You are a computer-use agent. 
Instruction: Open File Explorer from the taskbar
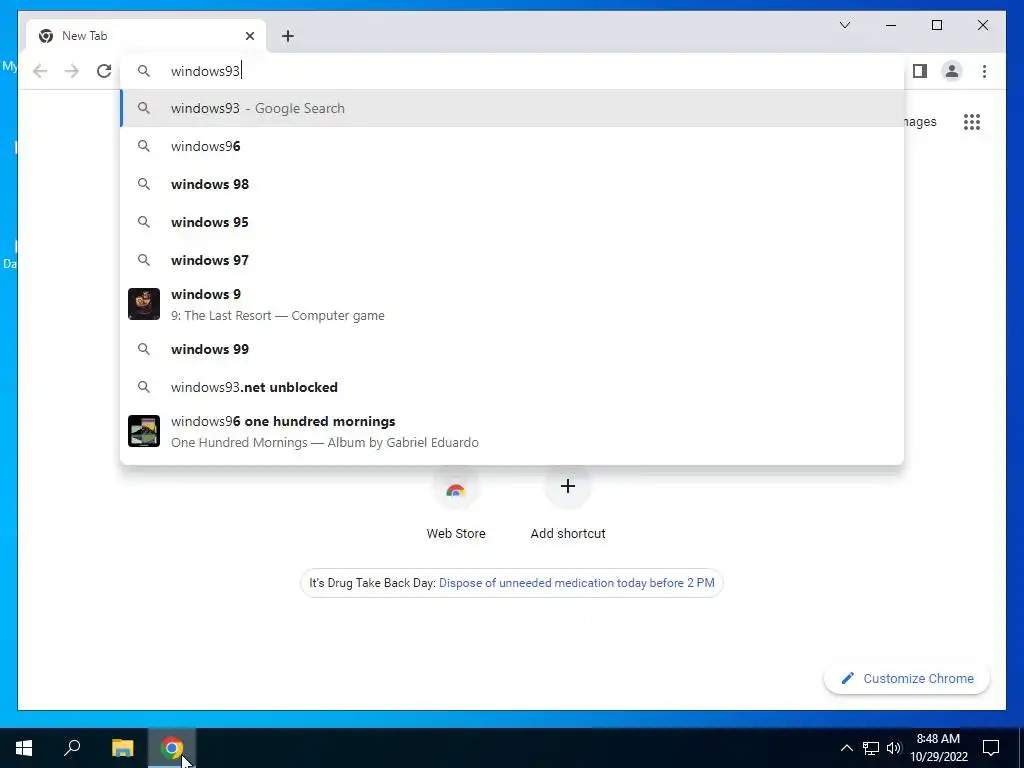point(122,748)
